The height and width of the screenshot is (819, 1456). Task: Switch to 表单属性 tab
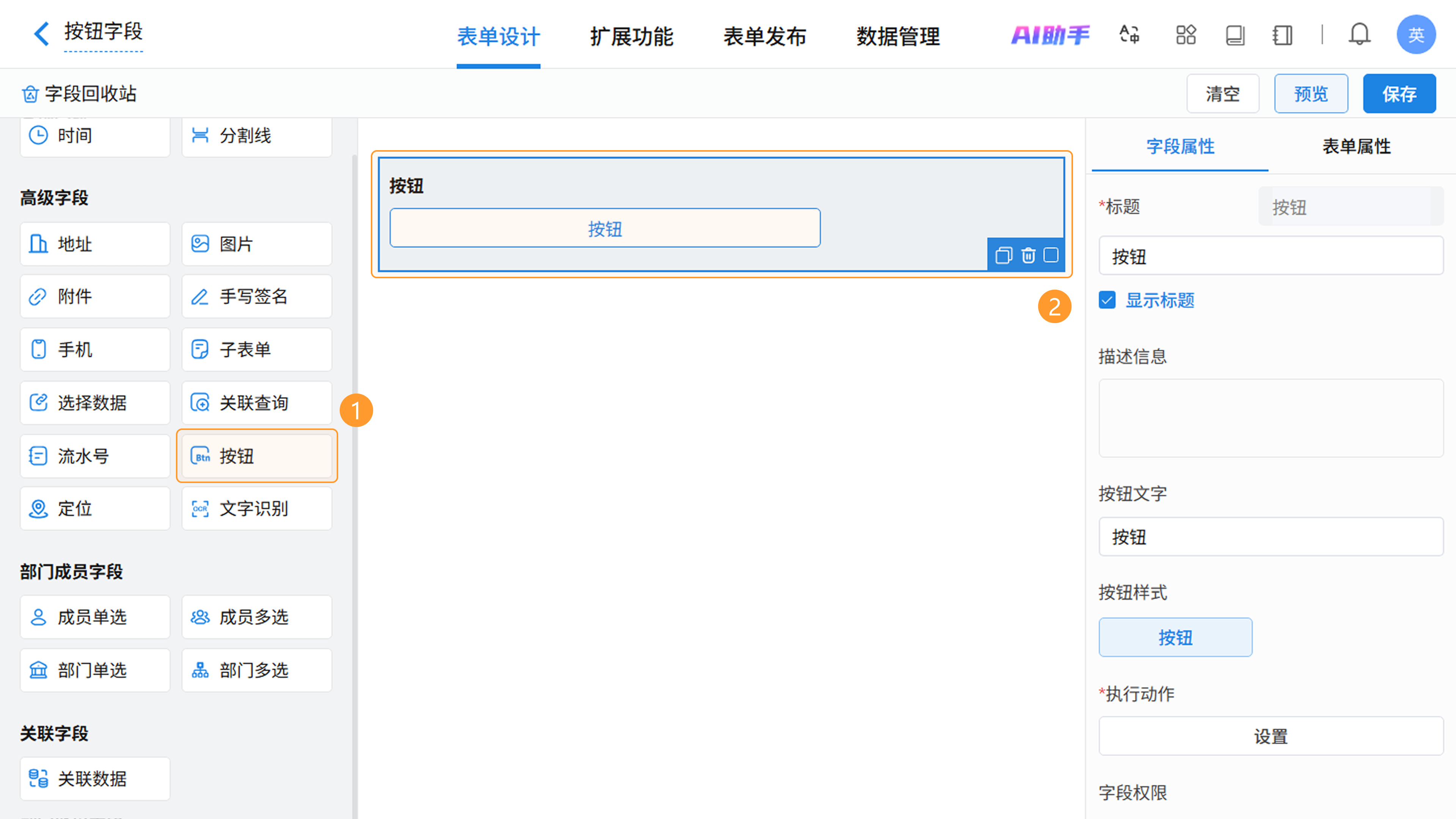(x=1356, y=146)
